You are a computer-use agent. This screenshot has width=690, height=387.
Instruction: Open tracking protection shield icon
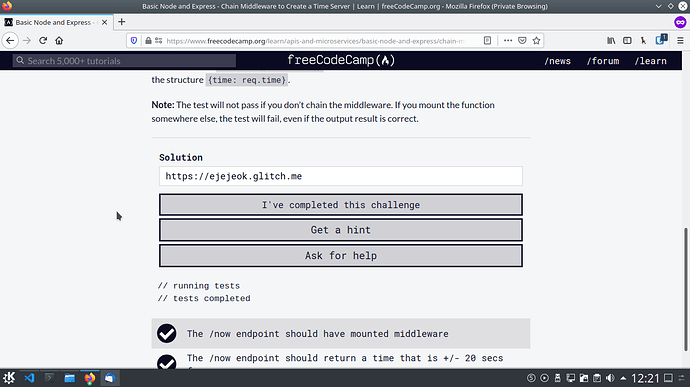pyautogui.click(x=134, y=41)
